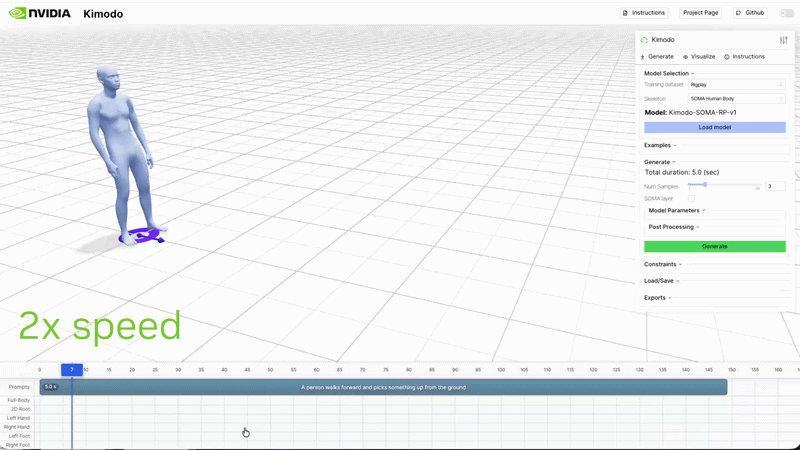The height and width of the screenshot is (450, 800).
Task: Click the Num Samples number field
Action: 775,186
